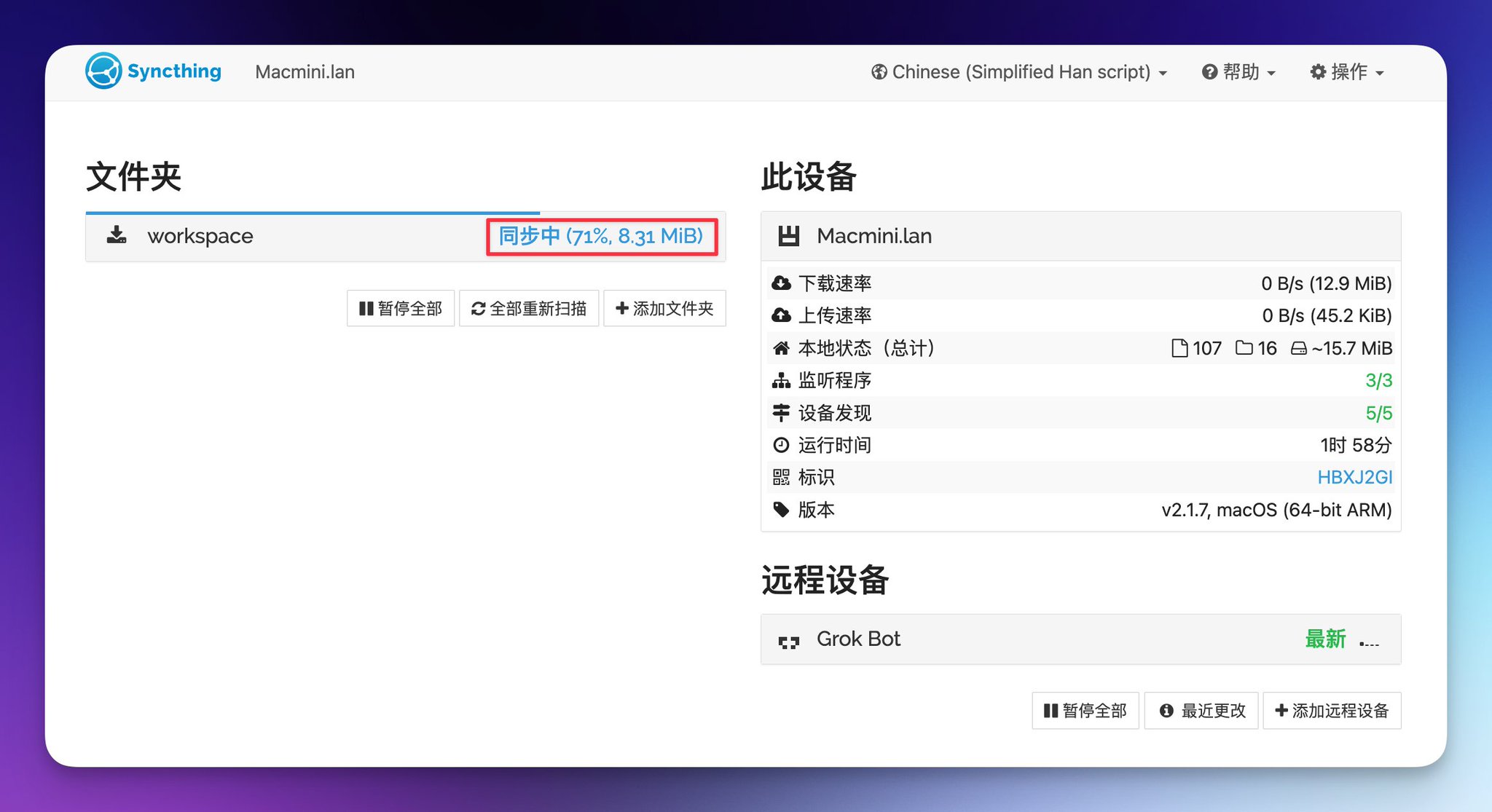Click the 5/5 discovery value

click(x=1378, y=413)
